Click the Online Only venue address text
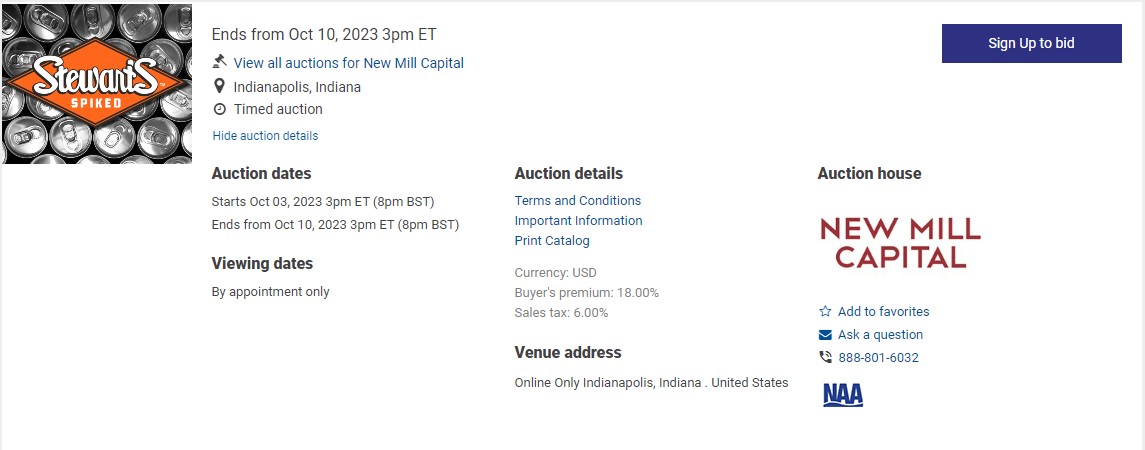Viewport: 1145px width, 450px height. click(651, 382)
